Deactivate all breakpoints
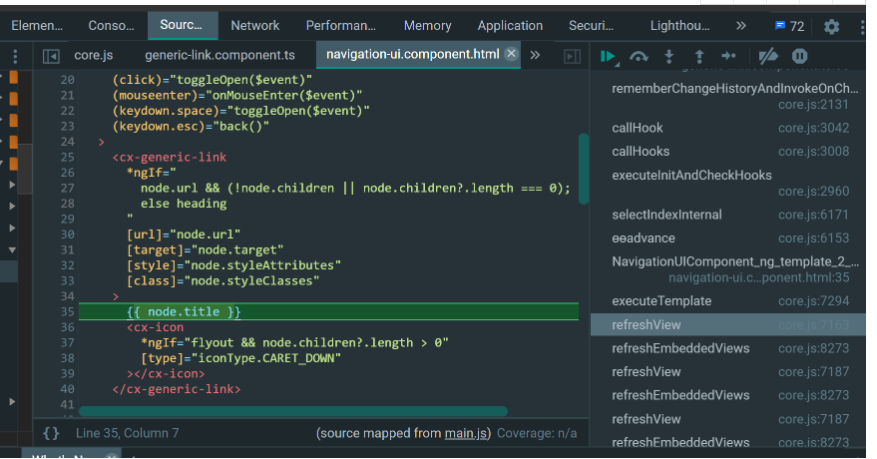Image resolution: width=877 pixels, height=459 pixels. pos(769,56)
